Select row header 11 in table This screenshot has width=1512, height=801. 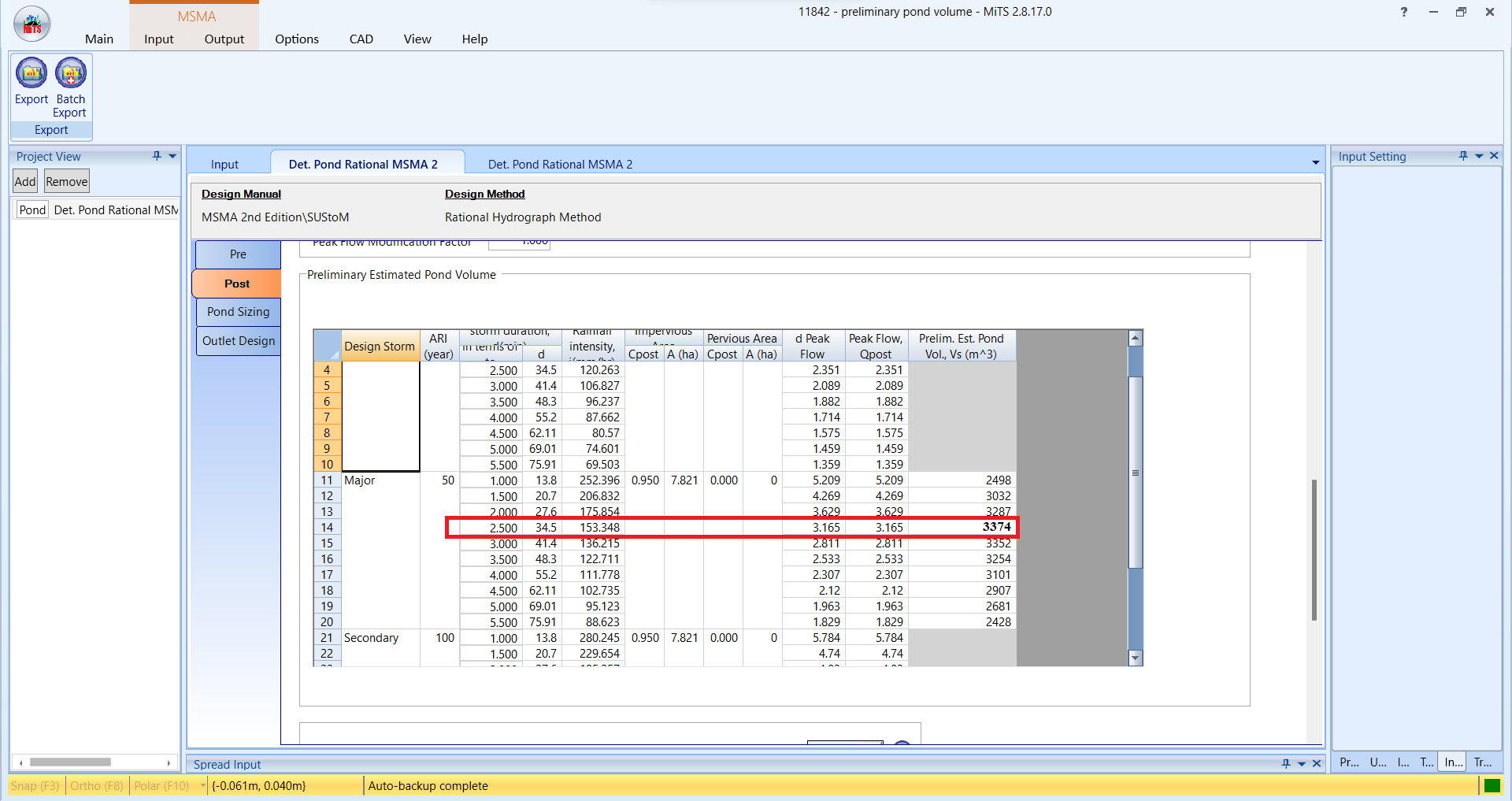(x=327, y=480)
